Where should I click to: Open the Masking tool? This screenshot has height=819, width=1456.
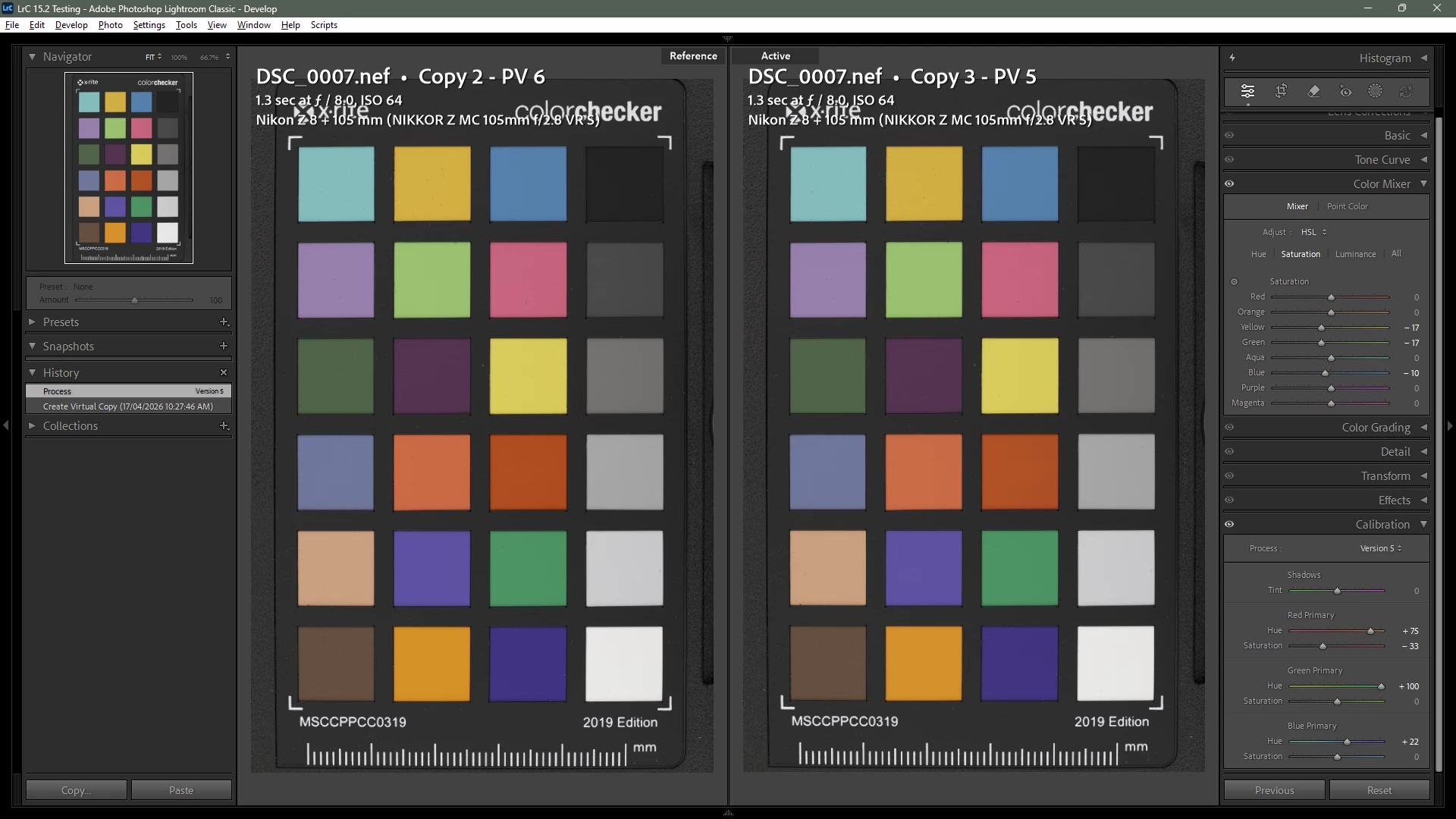pos(1375,92)
